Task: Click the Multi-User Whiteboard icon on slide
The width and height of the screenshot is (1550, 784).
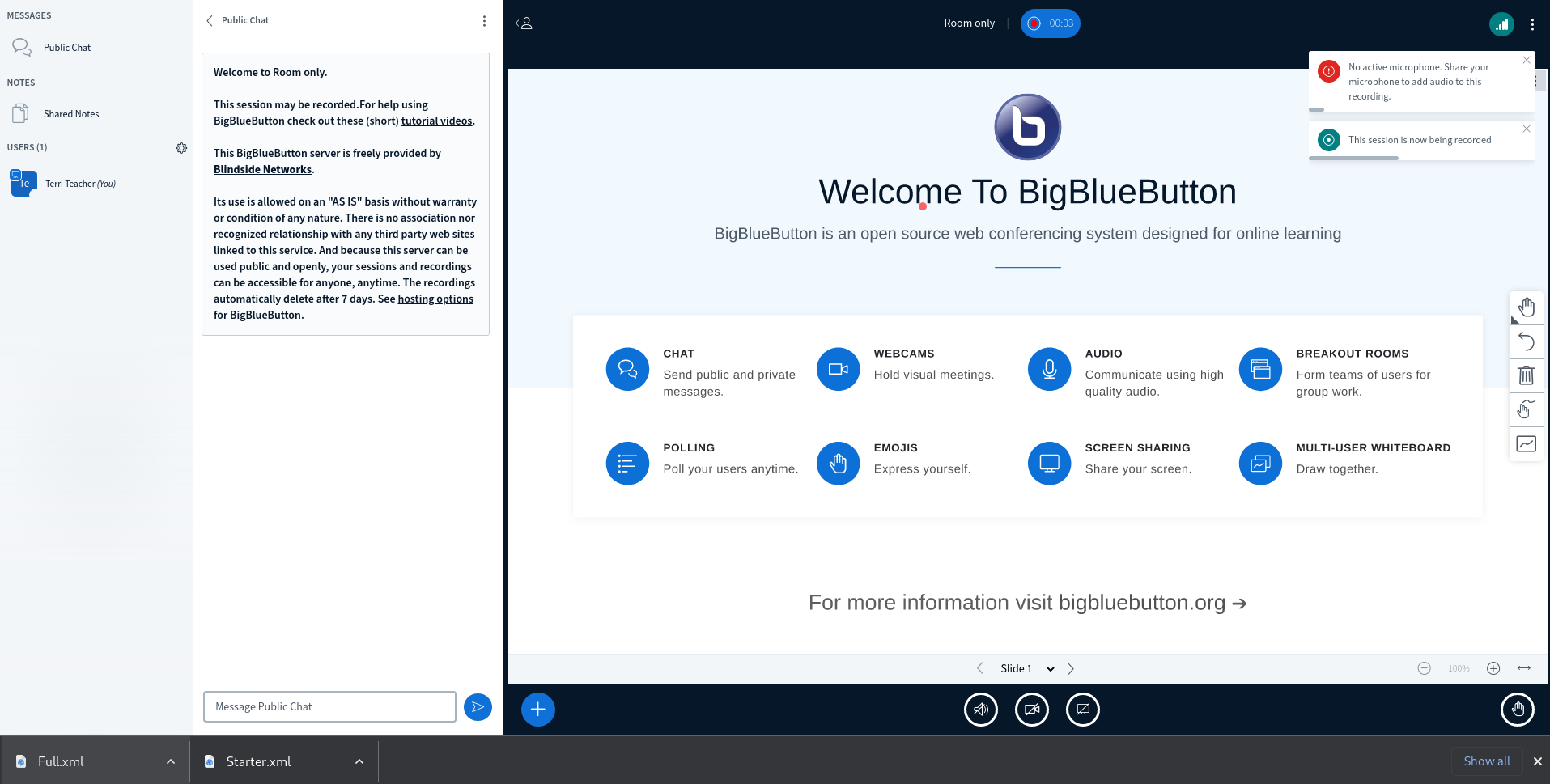Action: [1261, 464]
